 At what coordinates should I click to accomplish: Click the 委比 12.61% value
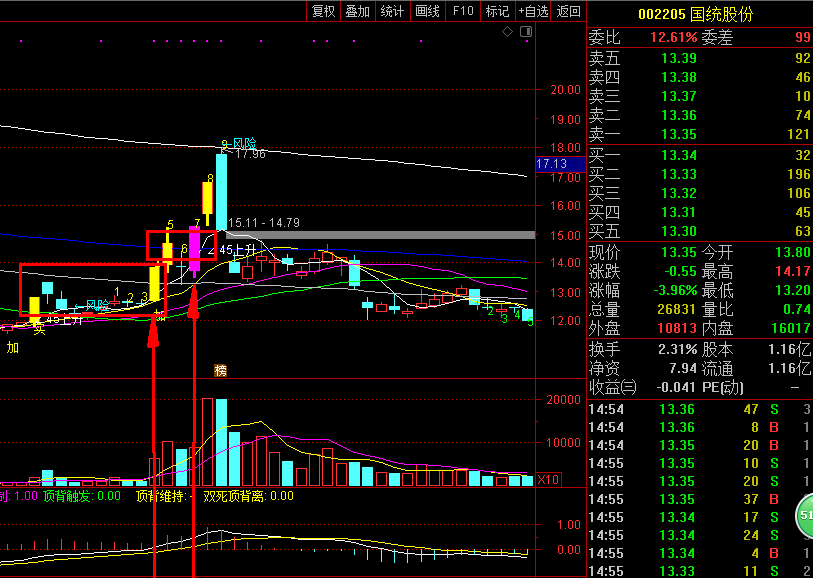tap(674, 37)
